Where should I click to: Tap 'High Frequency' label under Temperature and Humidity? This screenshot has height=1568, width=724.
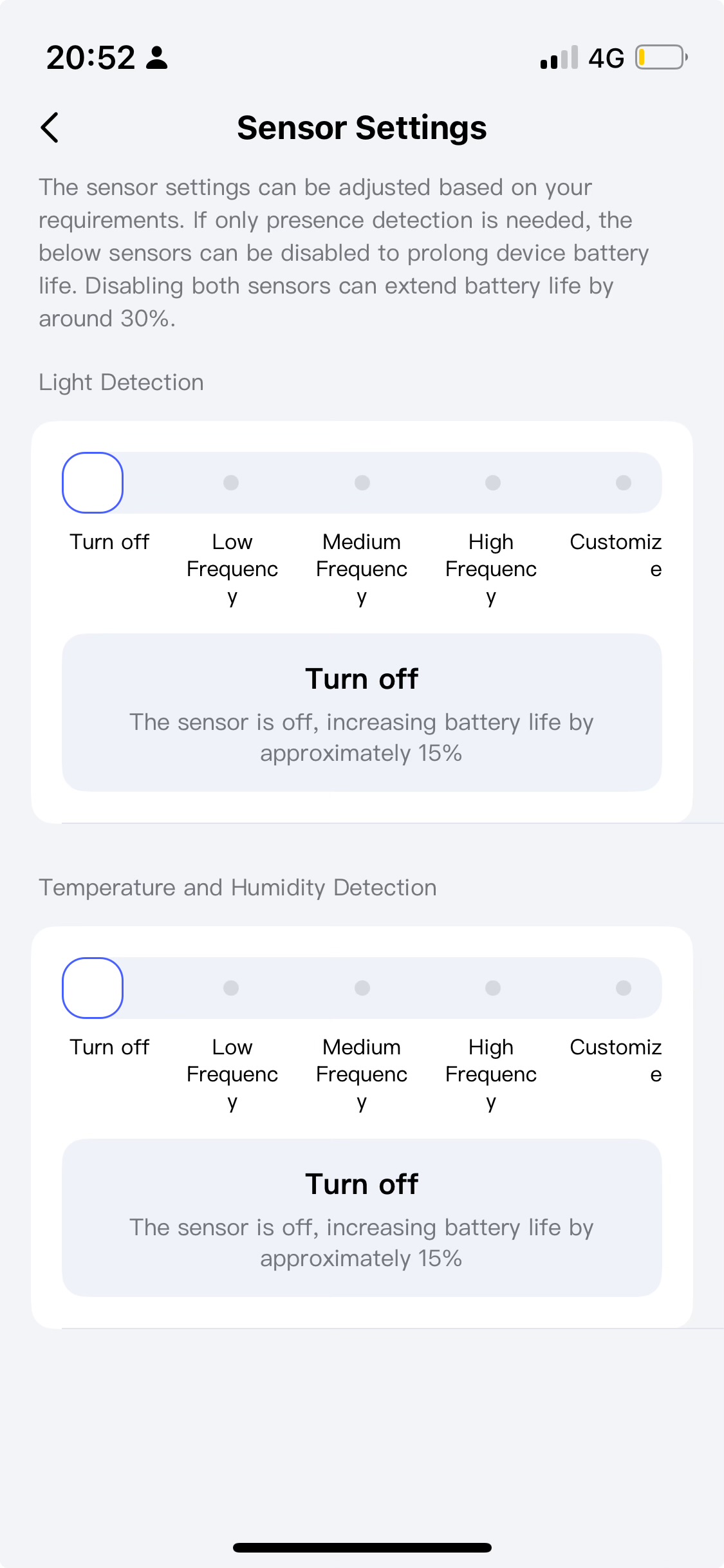[x=491, y=1074]
